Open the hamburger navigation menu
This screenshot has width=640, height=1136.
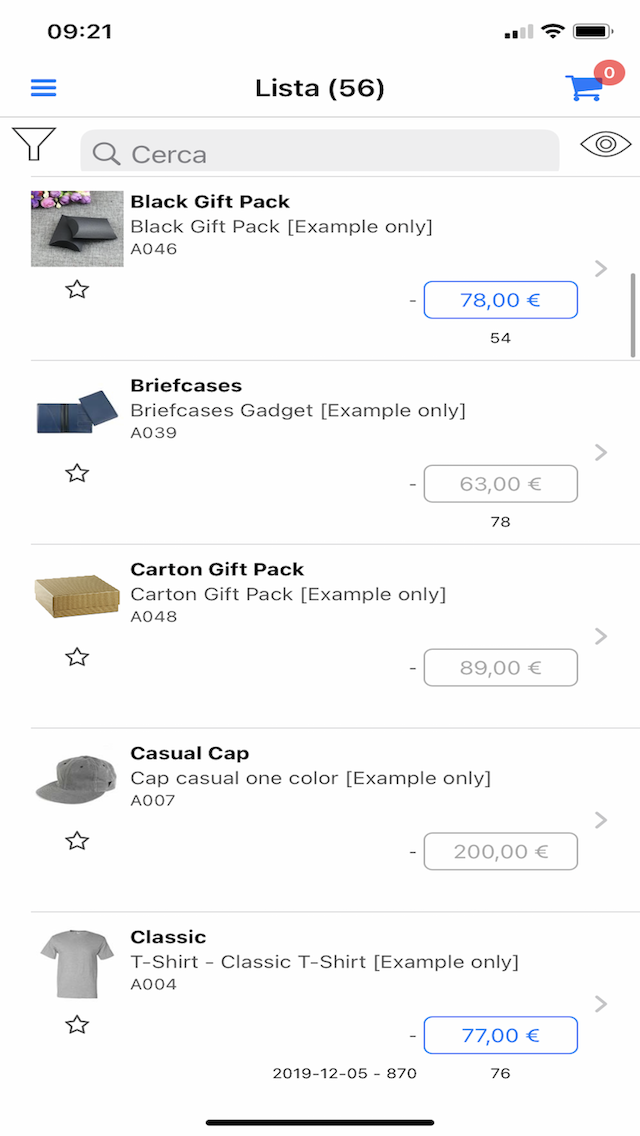point(43,87)
